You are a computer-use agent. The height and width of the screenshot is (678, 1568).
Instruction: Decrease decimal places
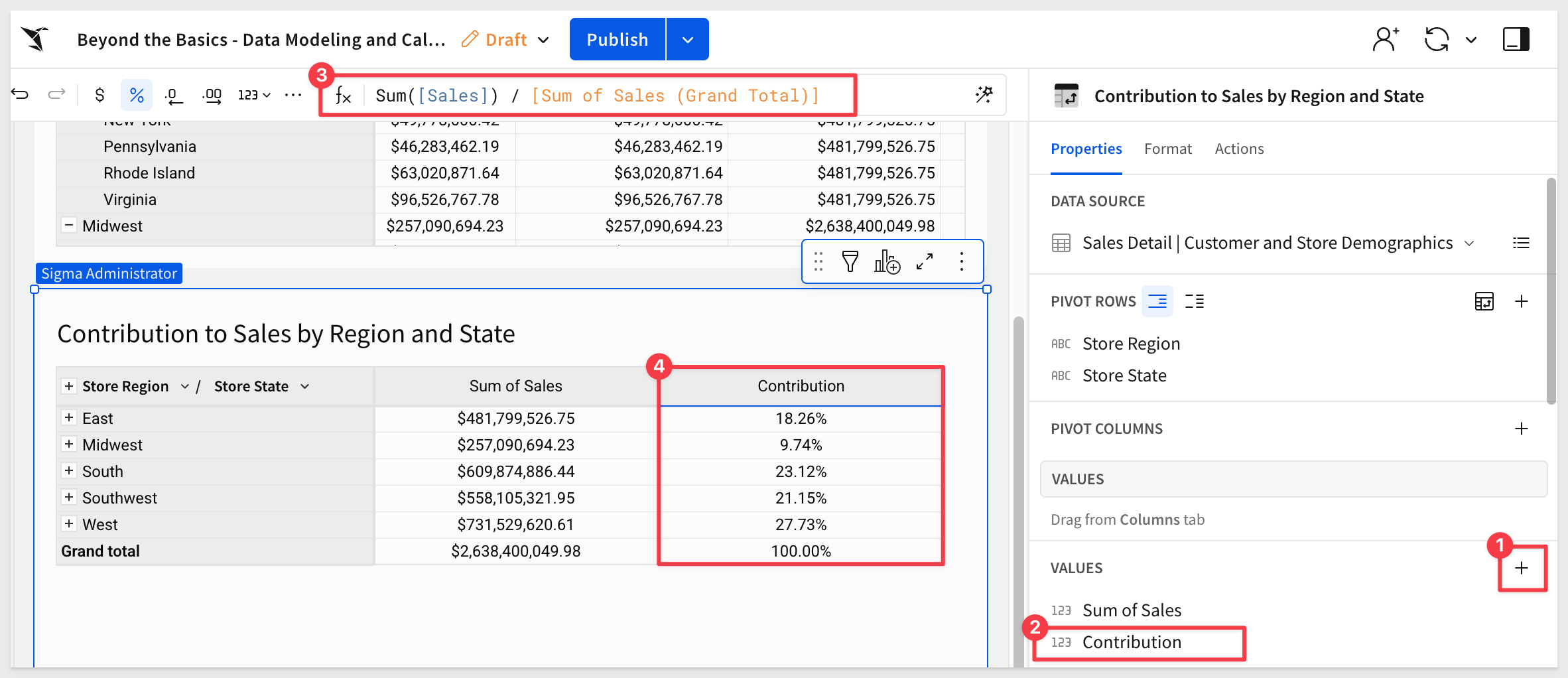[173, 96]
